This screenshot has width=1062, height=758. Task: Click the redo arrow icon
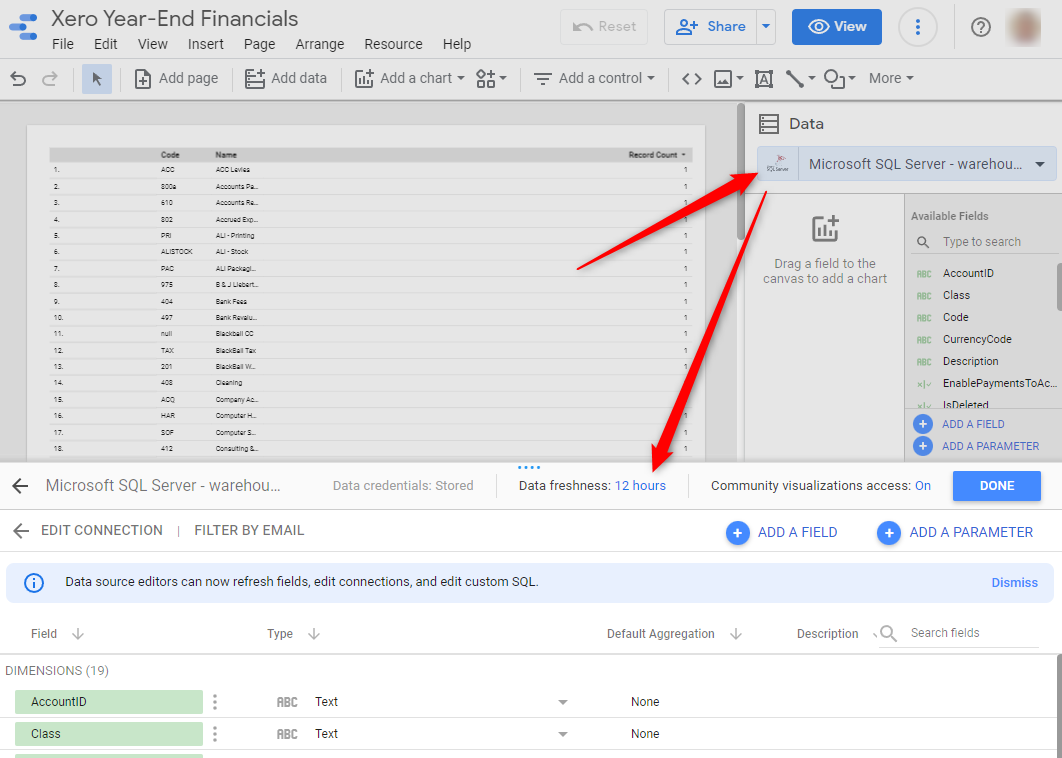(x=49, y=78)
